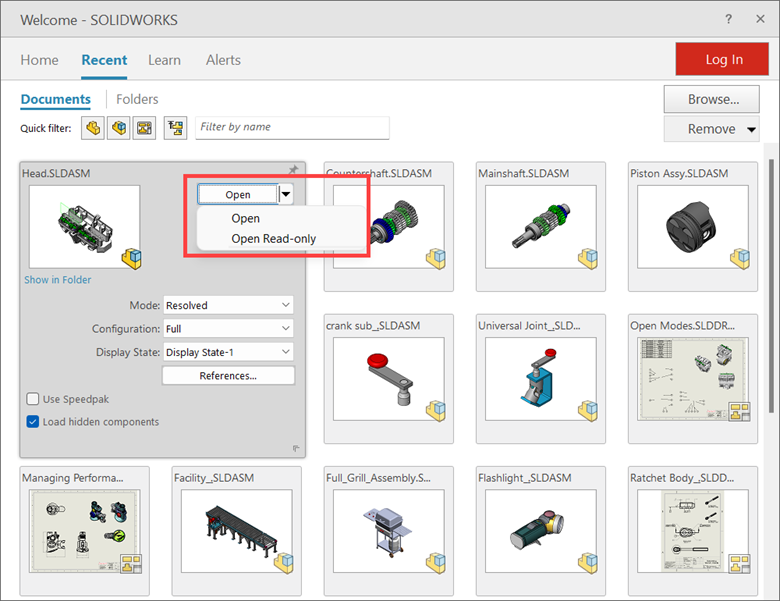
Task: Open the Alerts tab
Action: [223, 60]
